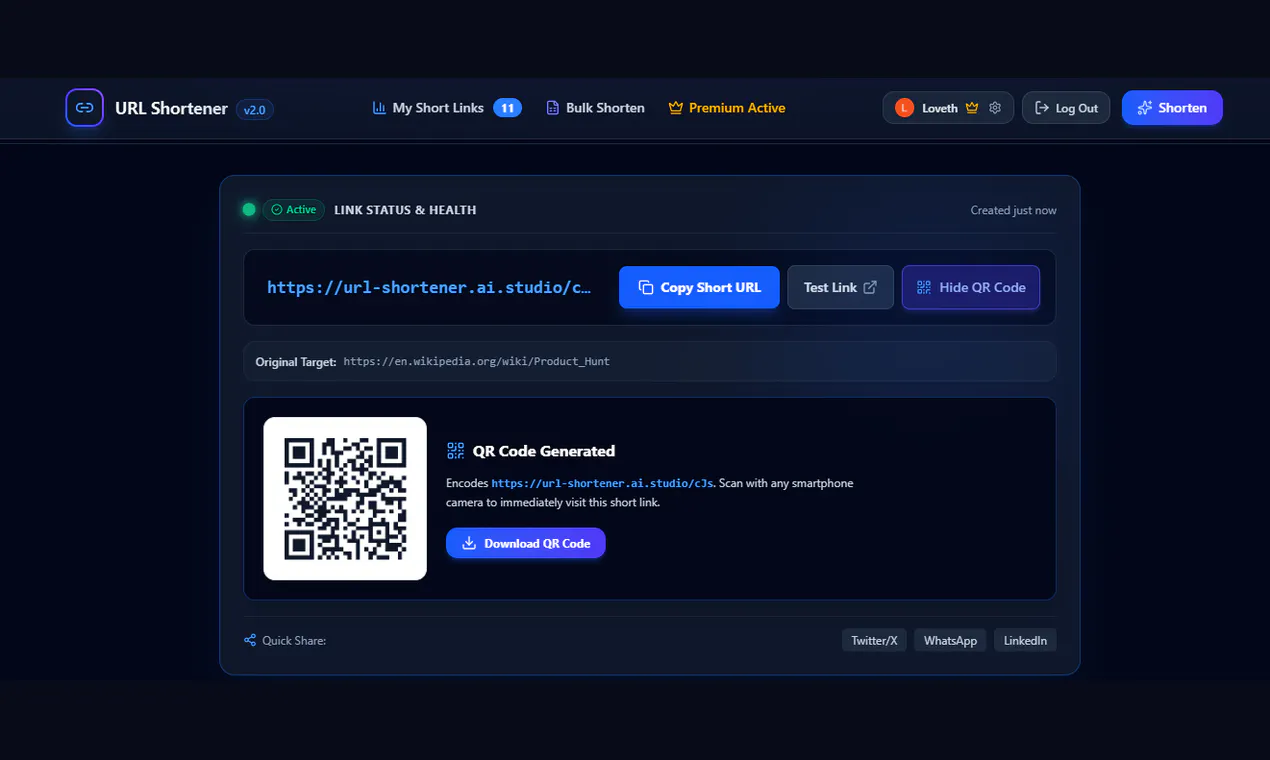Share to Twitter/X
This screenshot has width=1270, height=760.
[874, 640]
